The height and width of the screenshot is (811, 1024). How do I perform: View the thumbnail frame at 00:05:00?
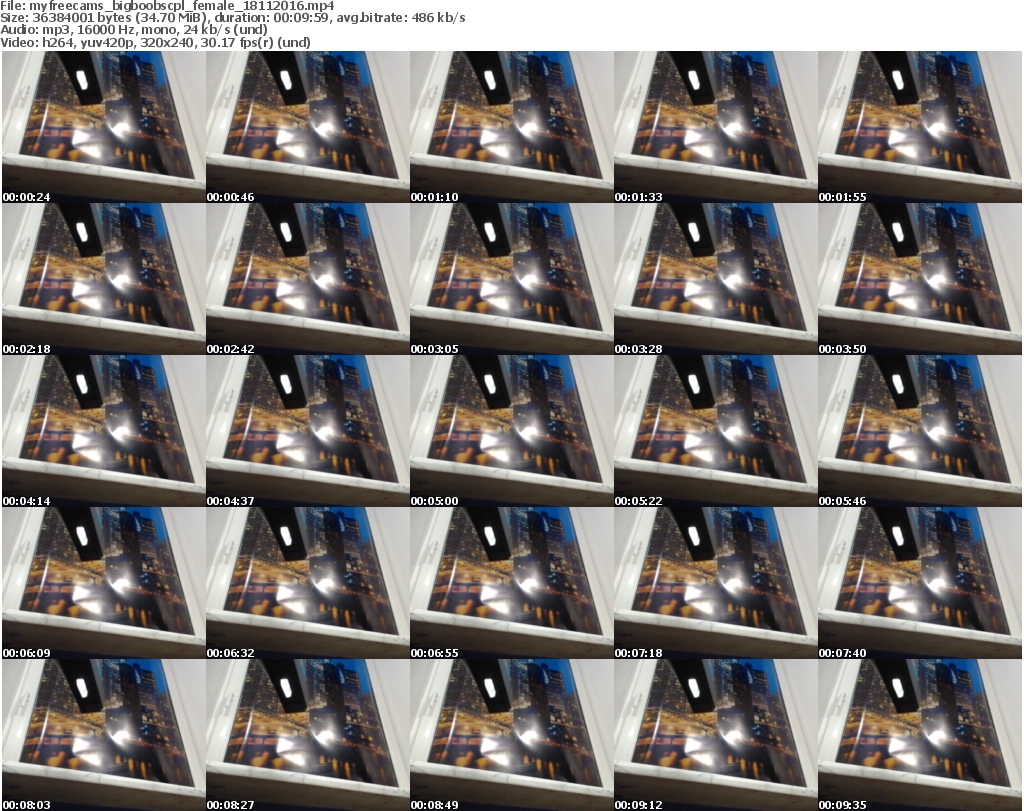coord(511,431)
